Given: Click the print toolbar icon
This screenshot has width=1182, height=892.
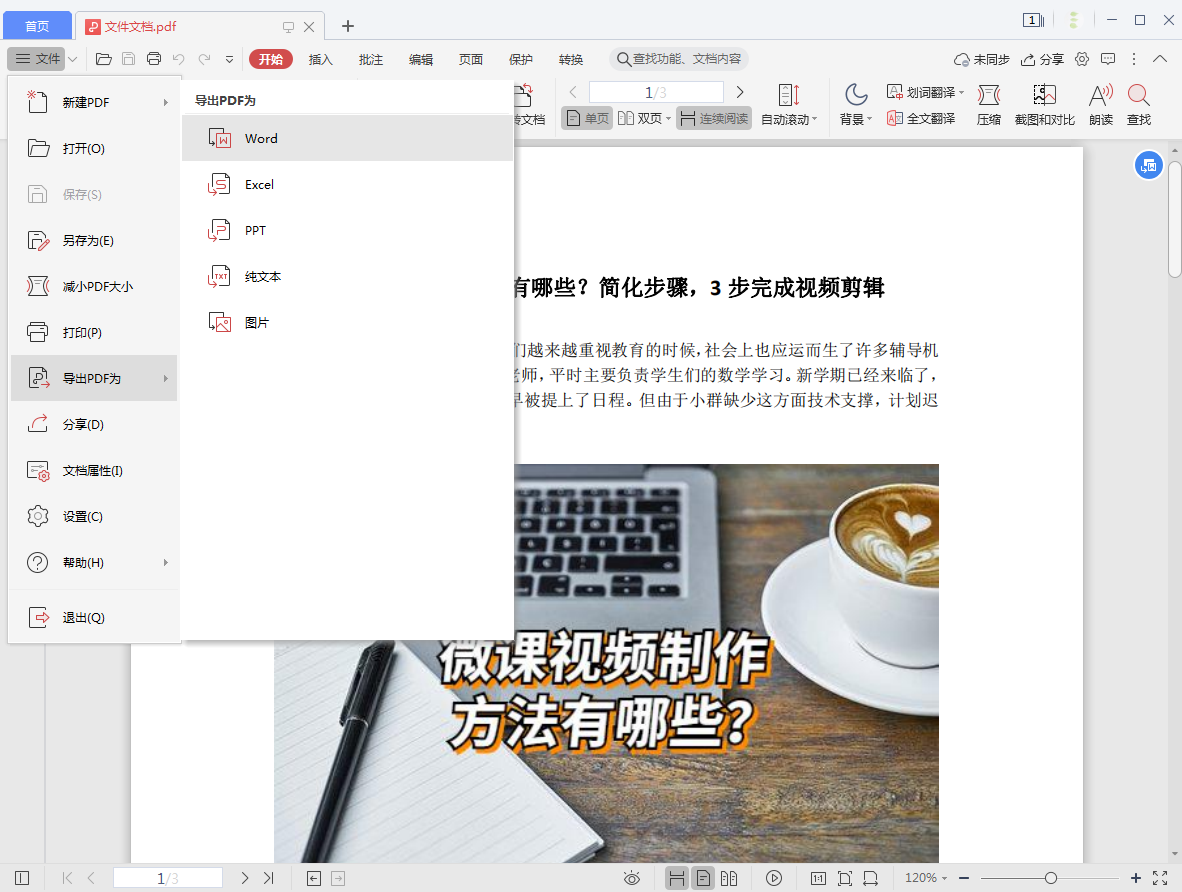Looking at the screenshot, I should click(x=154, y=59).
